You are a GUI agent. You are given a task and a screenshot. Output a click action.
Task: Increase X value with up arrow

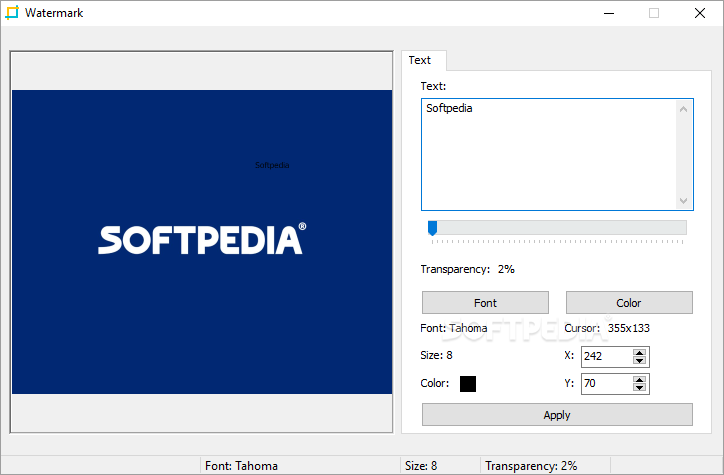coord(639,353)
